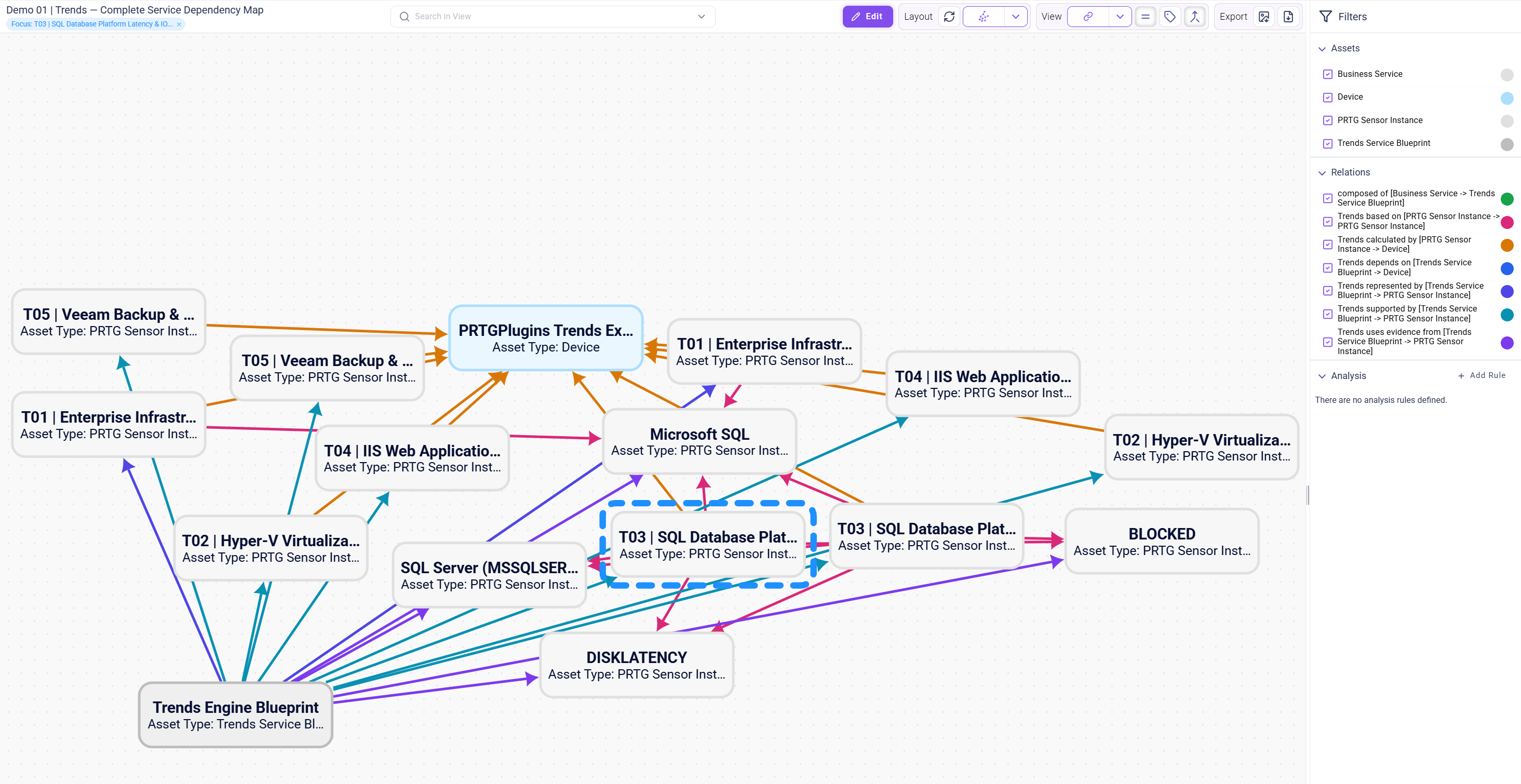Image resolution: width=1521 pixels, height=784 pixels.
Task: Uncheck the PRTG Sensor Instance filter
Action: pos(1327,120)
